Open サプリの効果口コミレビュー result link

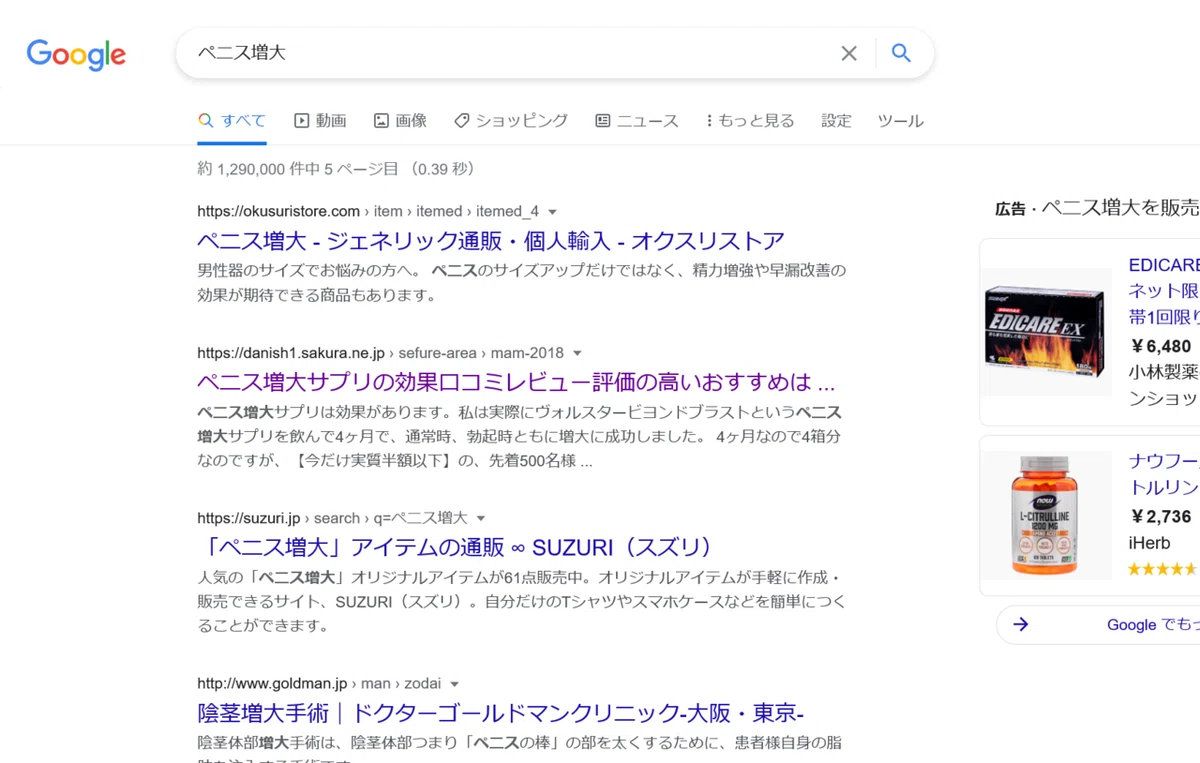coord(516,383)
